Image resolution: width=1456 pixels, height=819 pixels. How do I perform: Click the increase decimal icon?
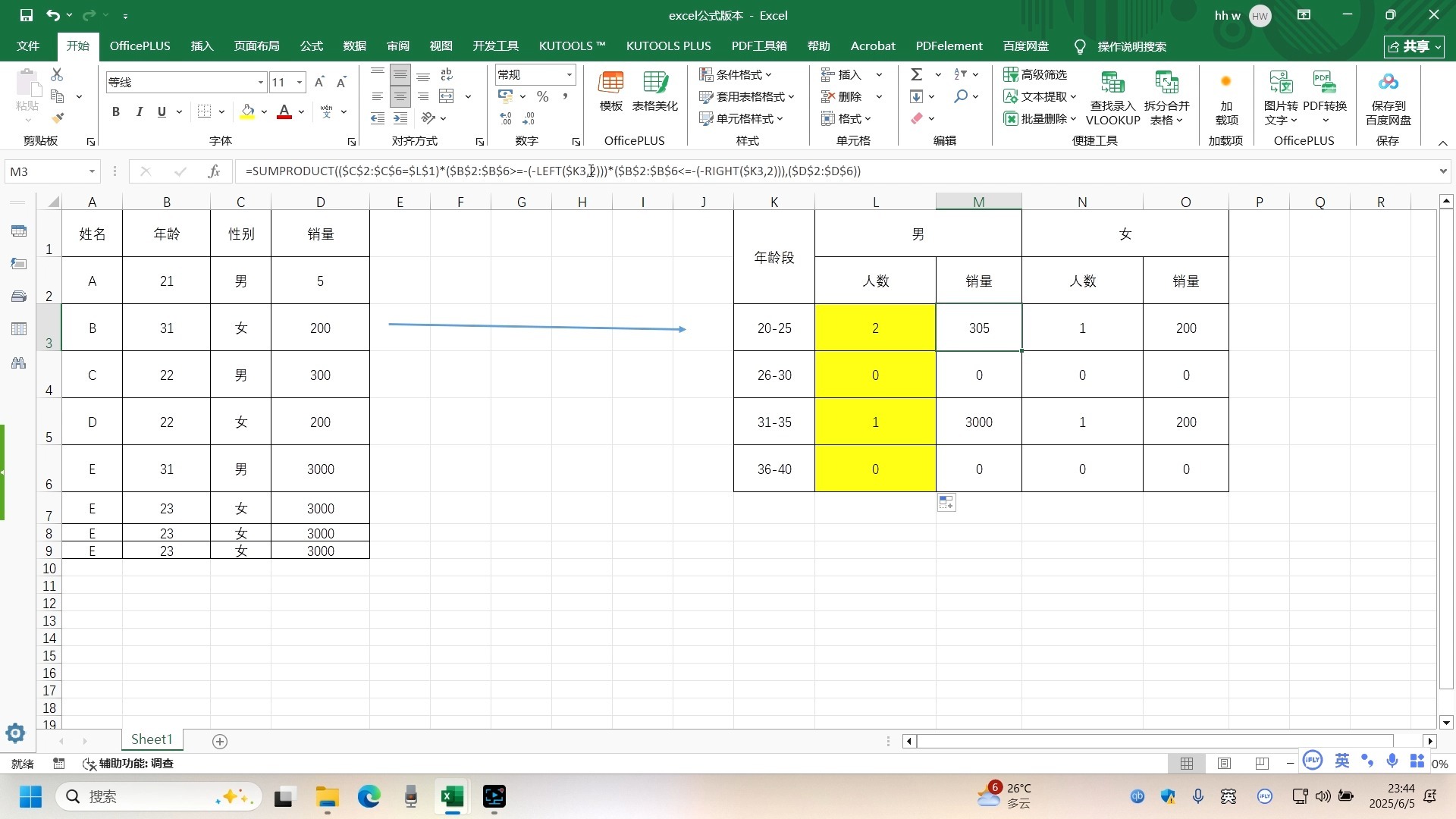[x=506, y=118]
